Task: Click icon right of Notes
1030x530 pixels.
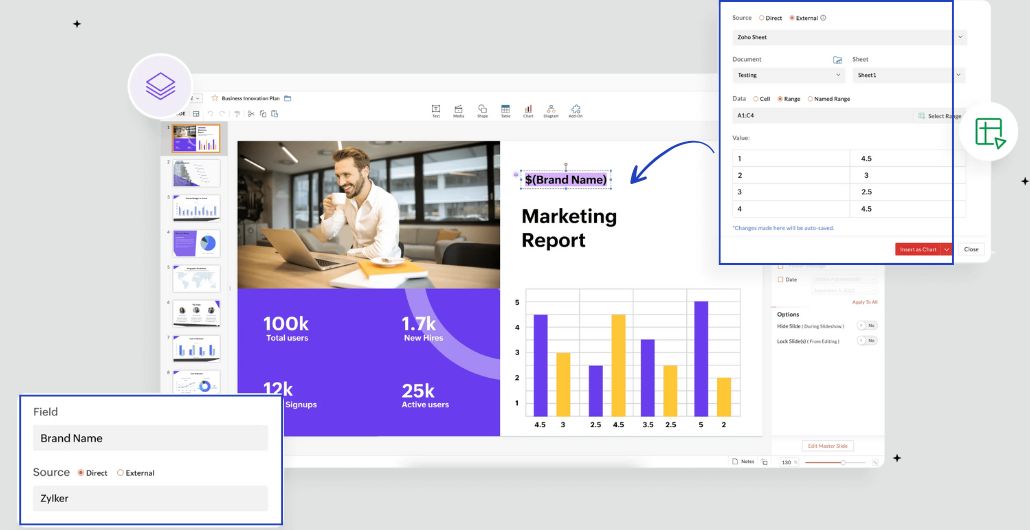Action: pos(764,462)
